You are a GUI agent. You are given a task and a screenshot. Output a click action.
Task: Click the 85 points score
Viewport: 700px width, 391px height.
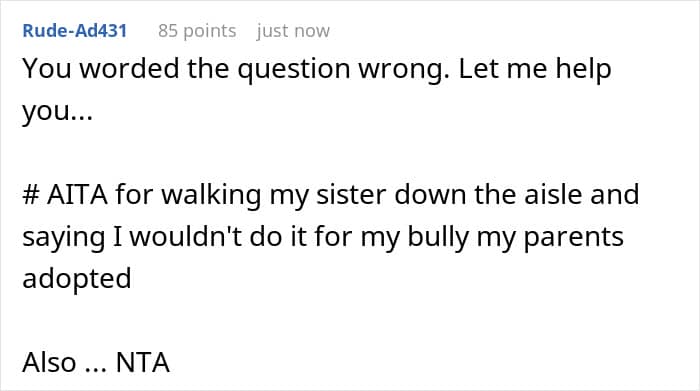point(197,31)
